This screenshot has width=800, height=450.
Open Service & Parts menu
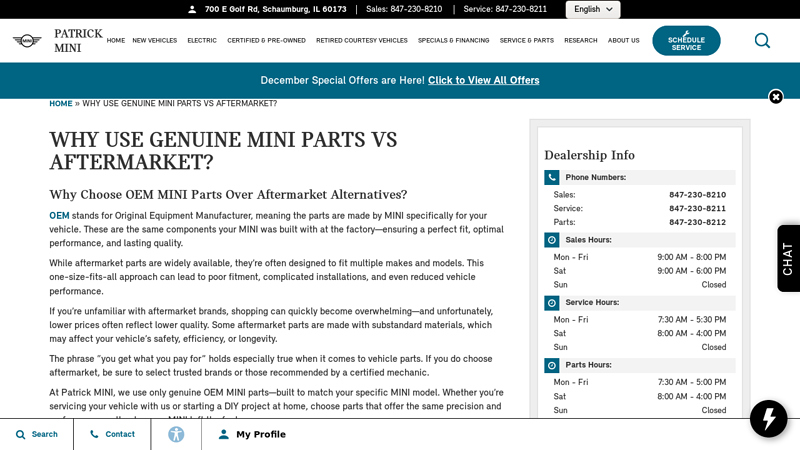point(527,40)
